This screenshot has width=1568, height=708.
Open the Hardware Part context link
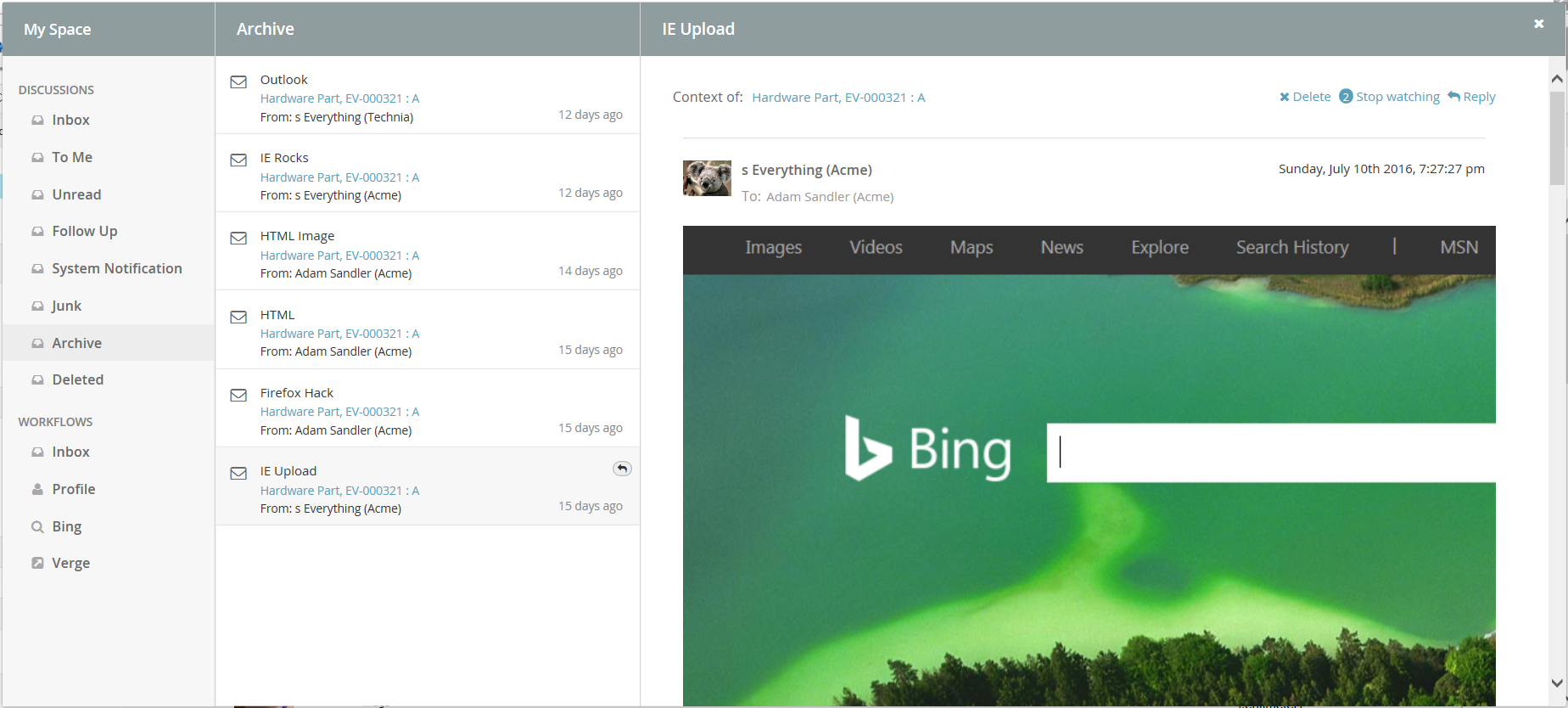pos(837,98)
